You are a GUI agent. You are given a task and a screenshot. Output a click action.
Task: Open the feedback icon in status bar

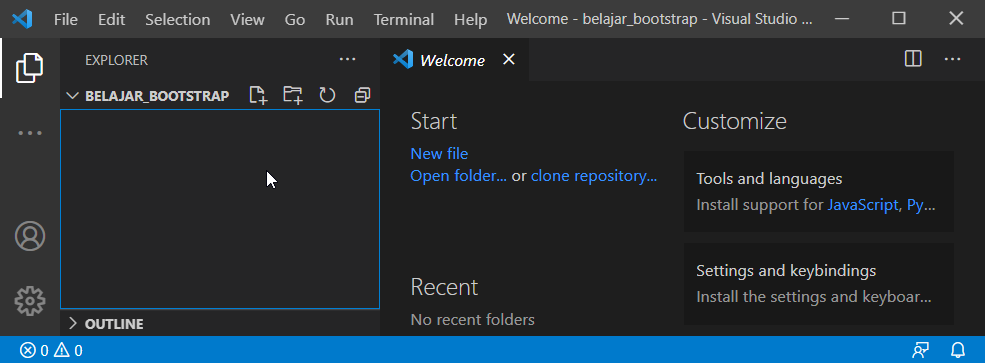(921, 350)
